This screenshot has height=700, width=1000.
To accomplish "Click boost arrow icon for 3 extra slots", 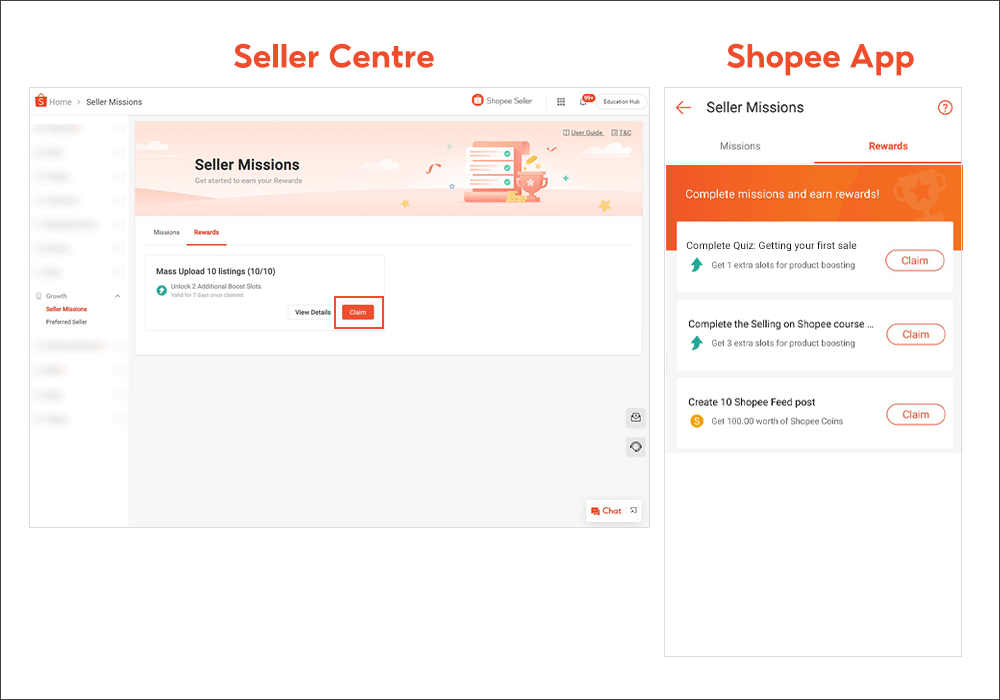I will 696,343.
